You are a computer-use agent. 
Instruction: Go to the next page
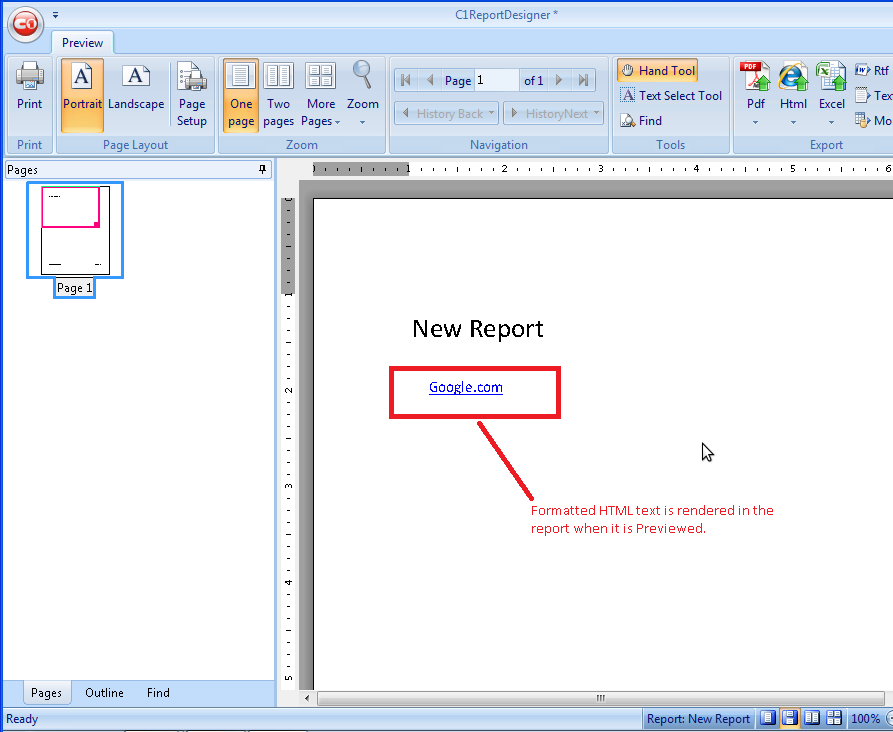click(559, 80)
